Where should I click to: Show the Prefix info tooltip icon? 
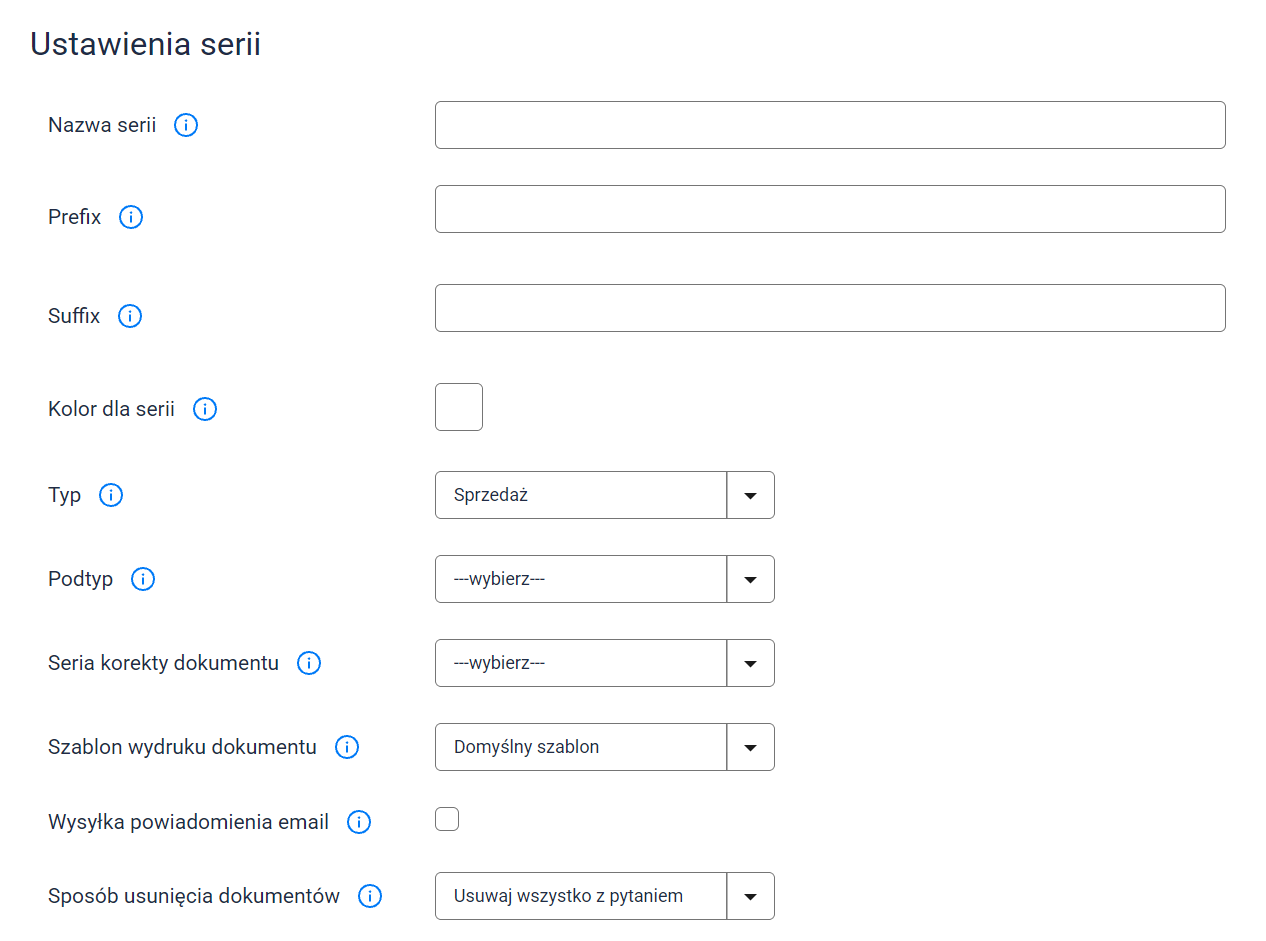pyautogui.click(x=131, y=217)
